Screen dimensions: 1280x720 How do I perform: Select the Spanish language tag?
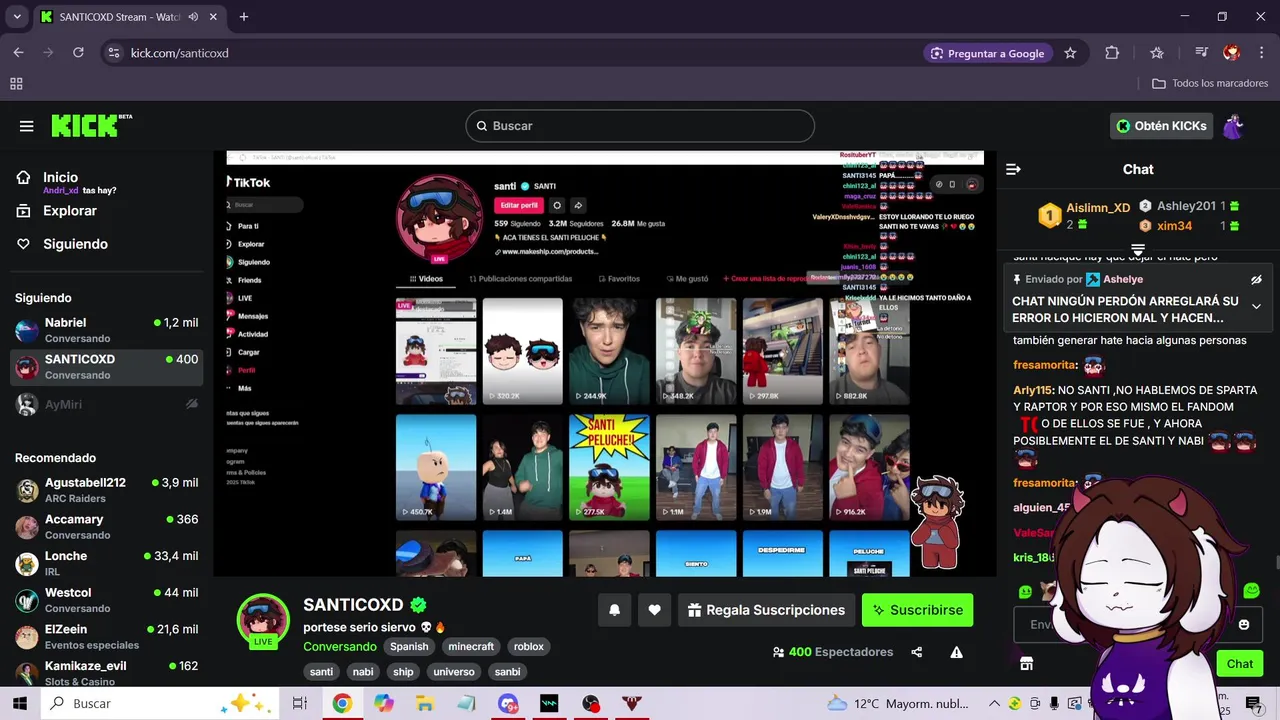(409, 646)
